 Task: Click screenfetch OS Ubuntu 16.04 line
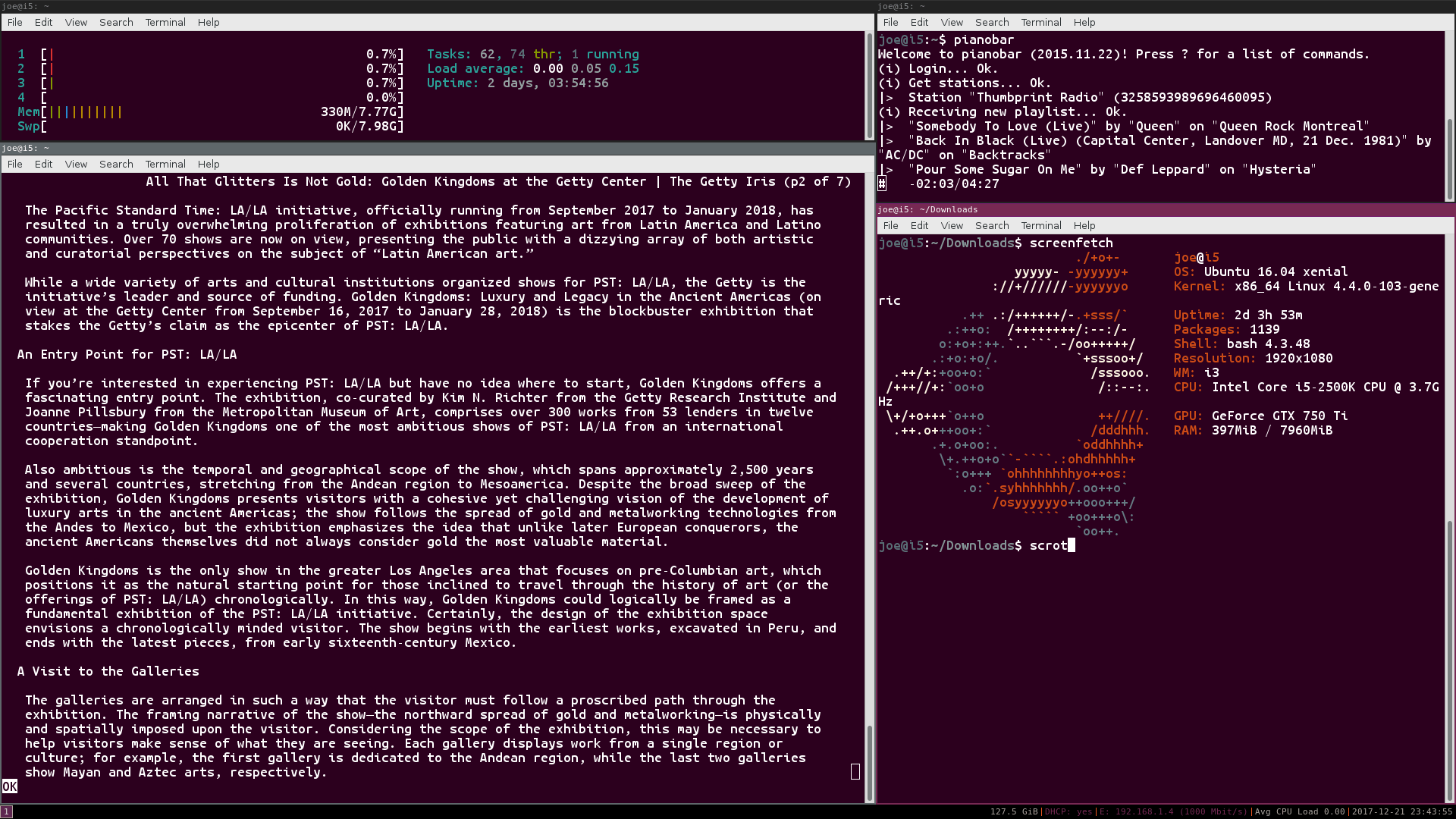point(1261,271)
